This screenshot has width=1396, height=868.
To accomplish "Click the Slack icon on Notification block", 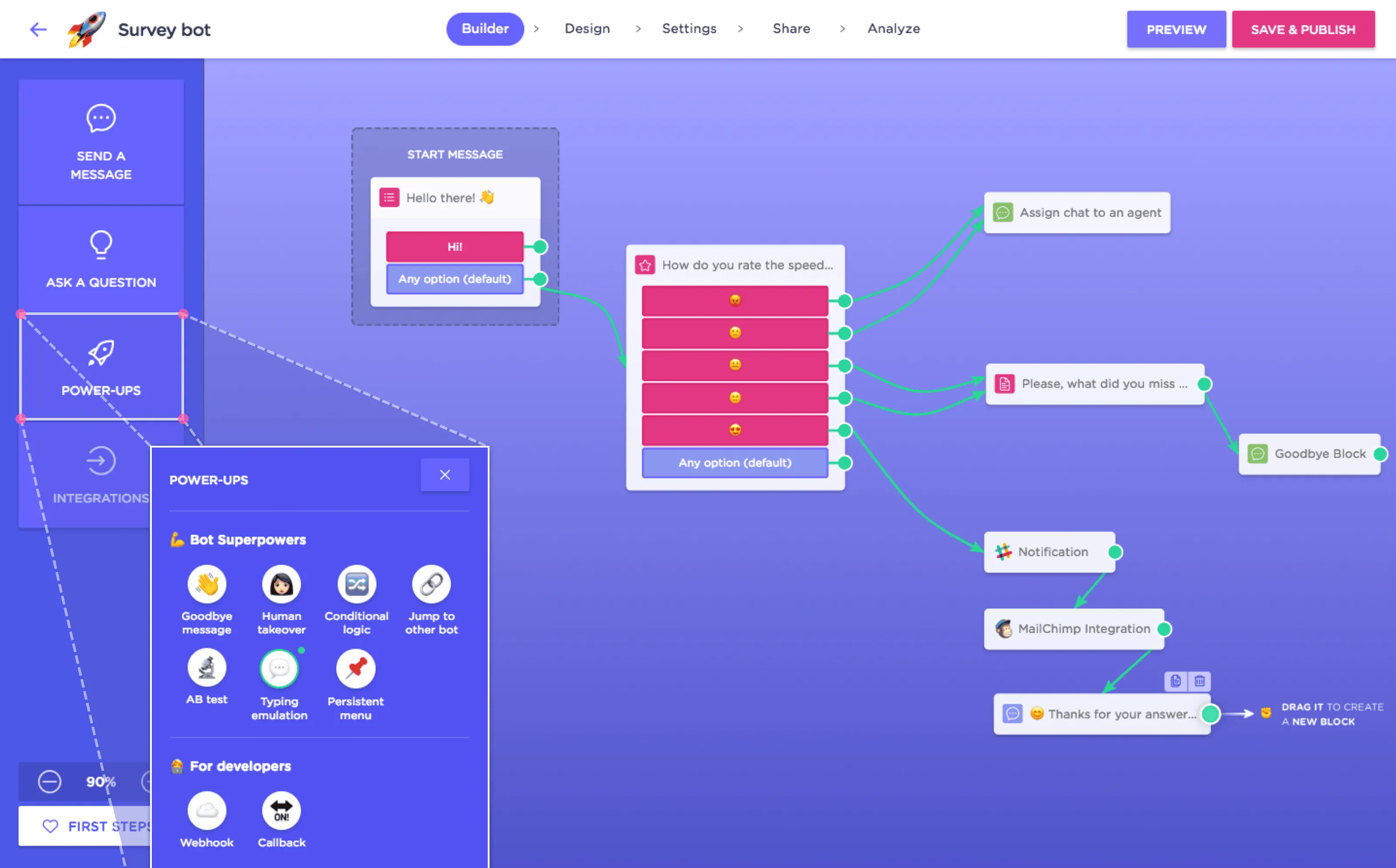I will (1003, 552).
